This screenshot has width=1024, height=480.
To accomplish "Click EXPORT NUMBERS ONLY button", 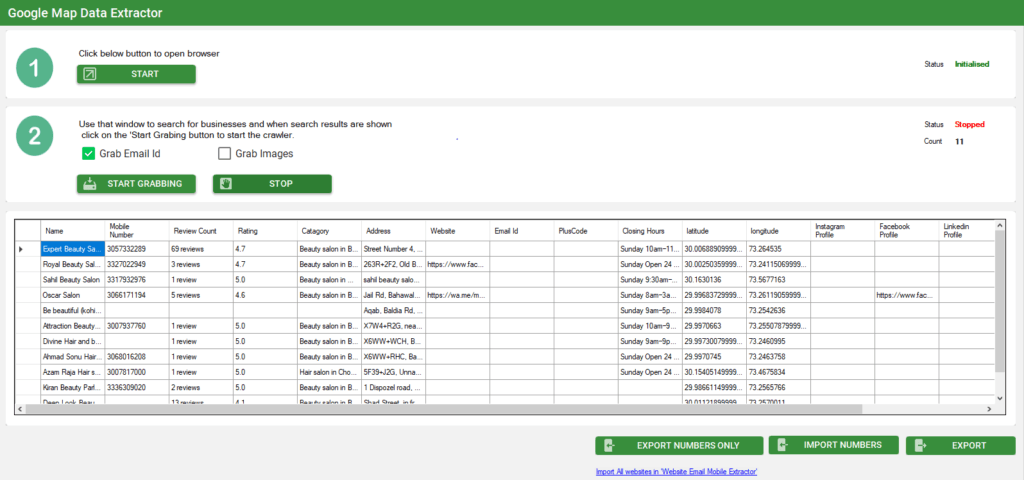I will (x=679, y=445).
